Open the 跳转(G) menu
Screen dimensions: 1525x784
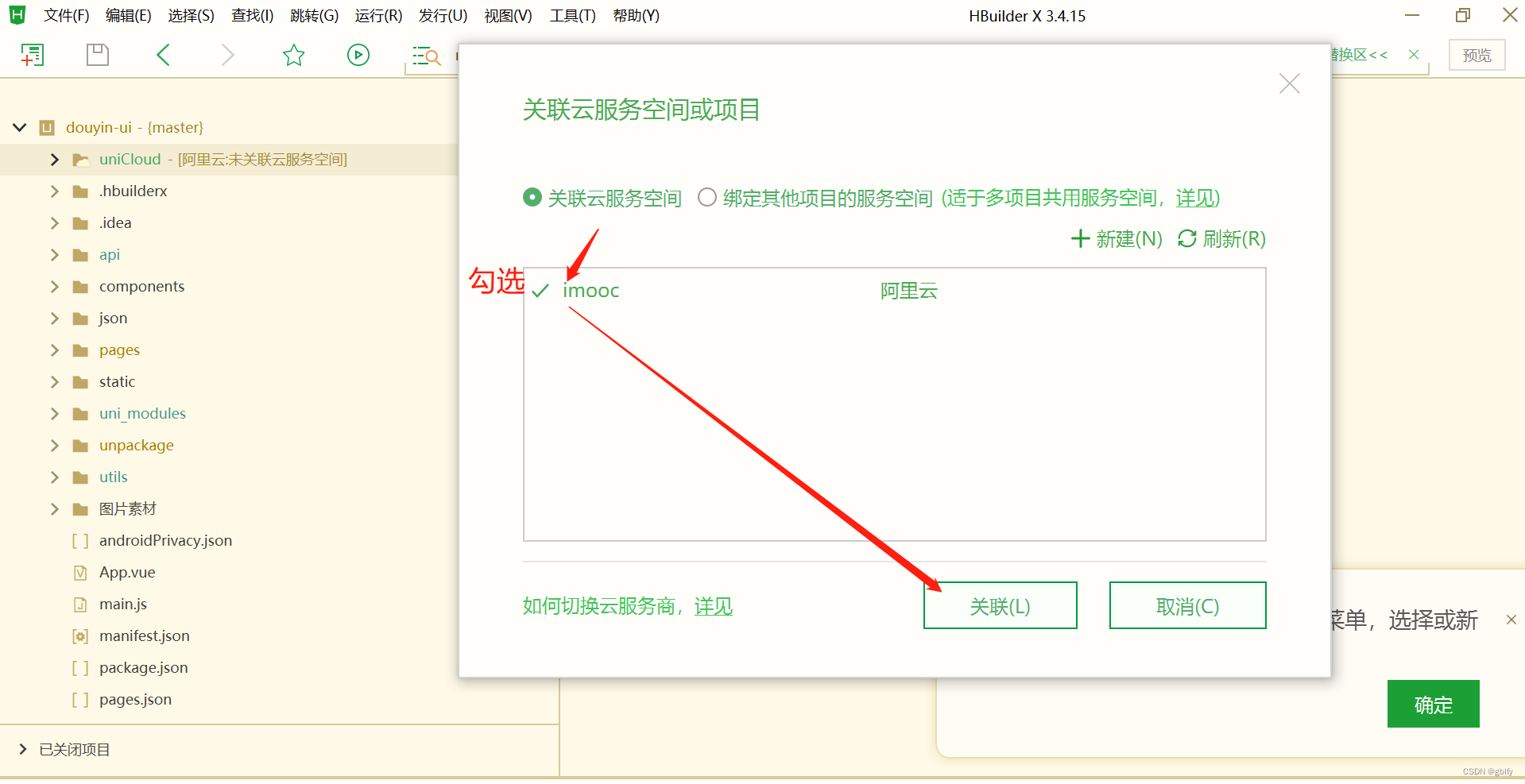point(314,16)
